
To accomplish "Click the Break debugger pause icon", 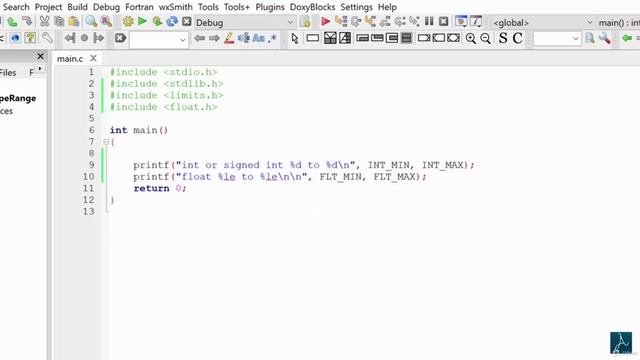I will pos(429,22).
